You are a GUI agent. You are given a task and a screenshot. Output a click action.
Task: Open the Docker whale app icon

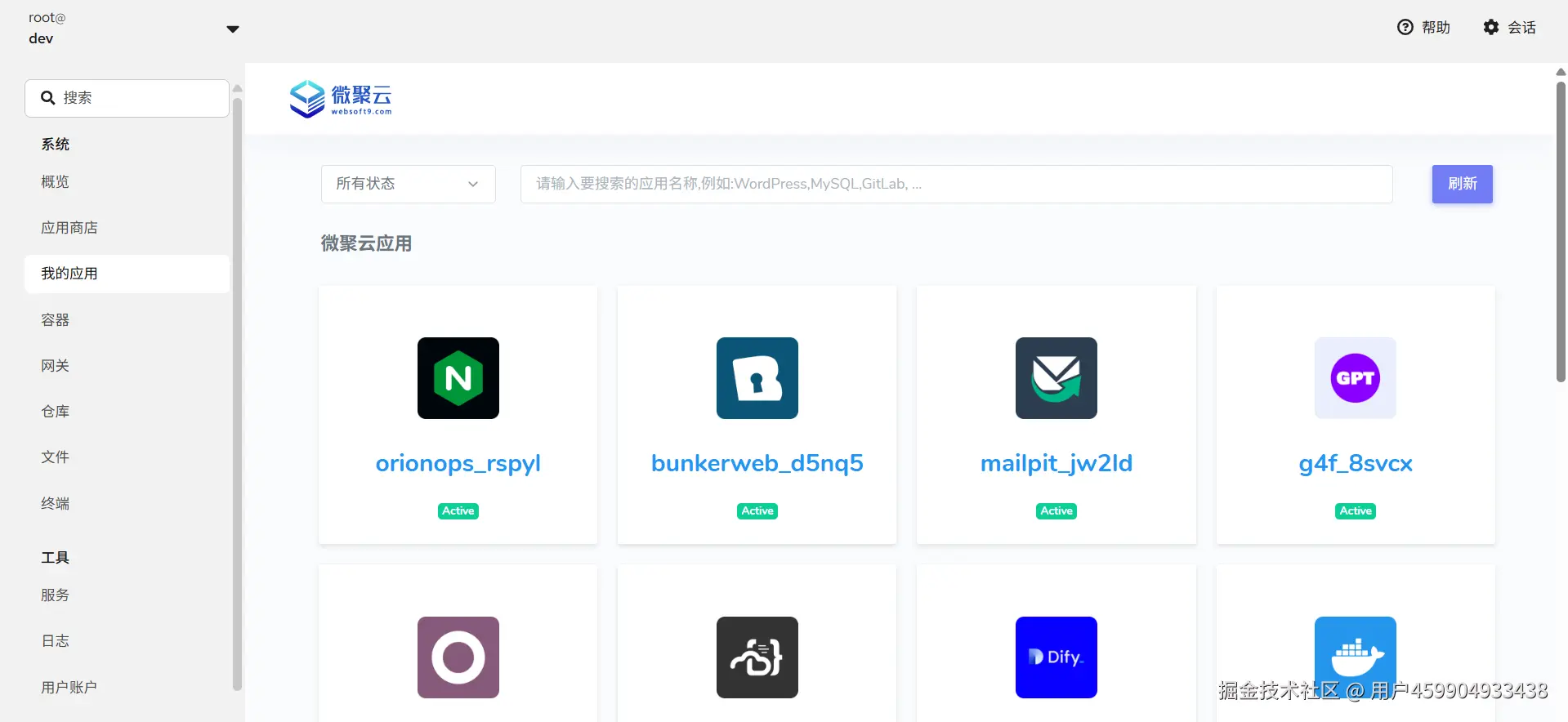(1355, 657)
